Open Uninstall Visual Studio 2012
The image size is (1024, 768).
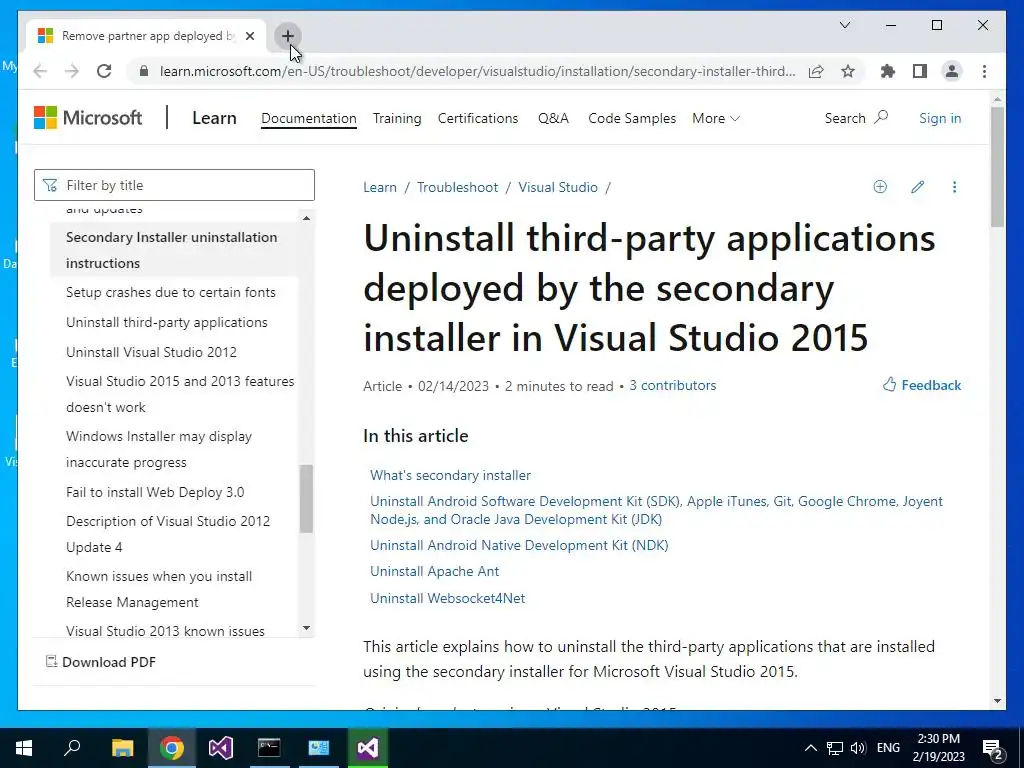[x=151, y=352]
